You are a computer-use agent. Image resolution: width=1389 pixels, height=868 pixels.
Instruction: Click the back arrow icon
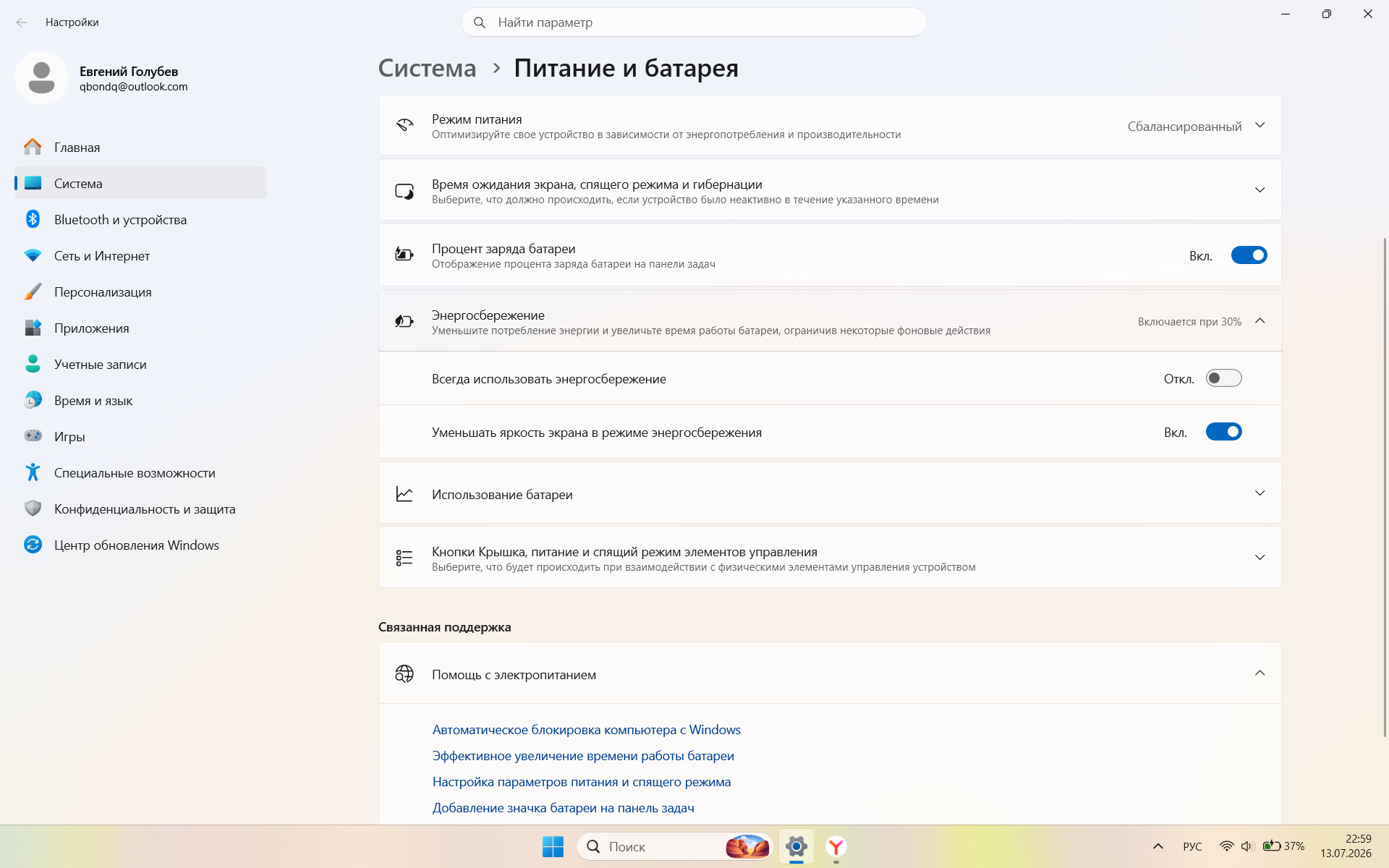(x=22, y=22)
